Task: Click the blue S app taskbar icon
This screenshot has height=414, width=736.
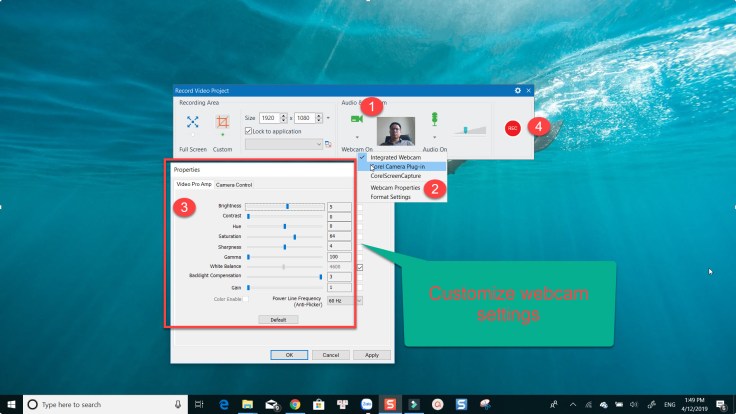Action: 461,404
